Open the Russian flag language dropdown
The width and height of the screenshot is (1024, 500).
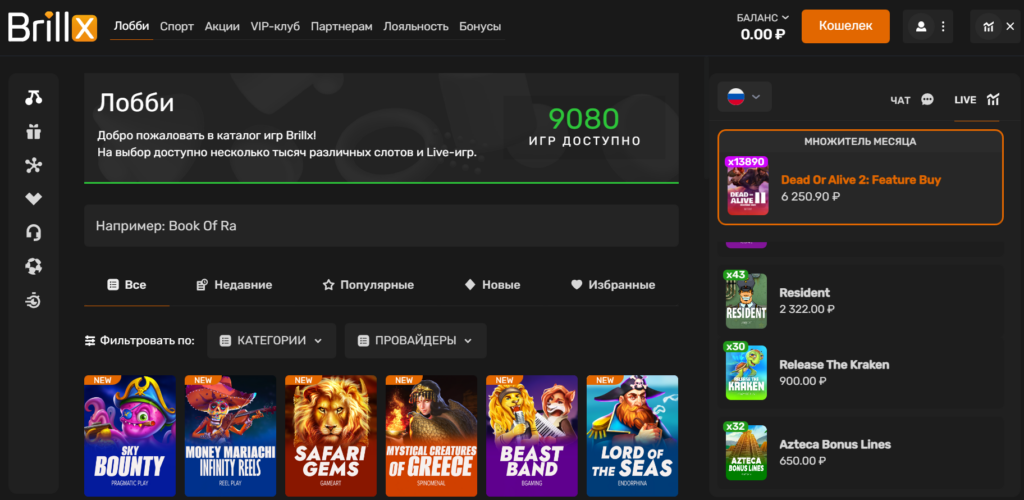[744, 97]
